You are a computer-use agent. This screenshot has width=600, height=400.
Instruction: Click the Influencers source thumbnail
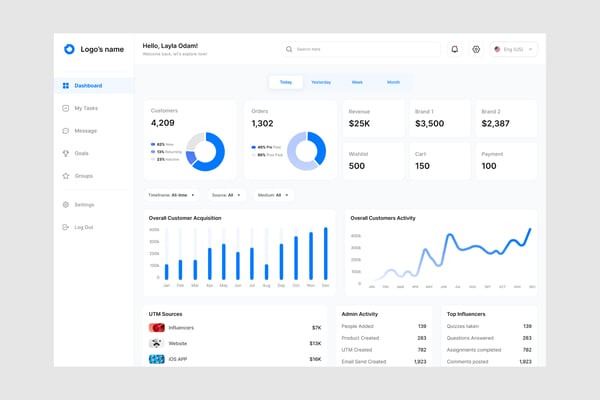tap(157, 328)
